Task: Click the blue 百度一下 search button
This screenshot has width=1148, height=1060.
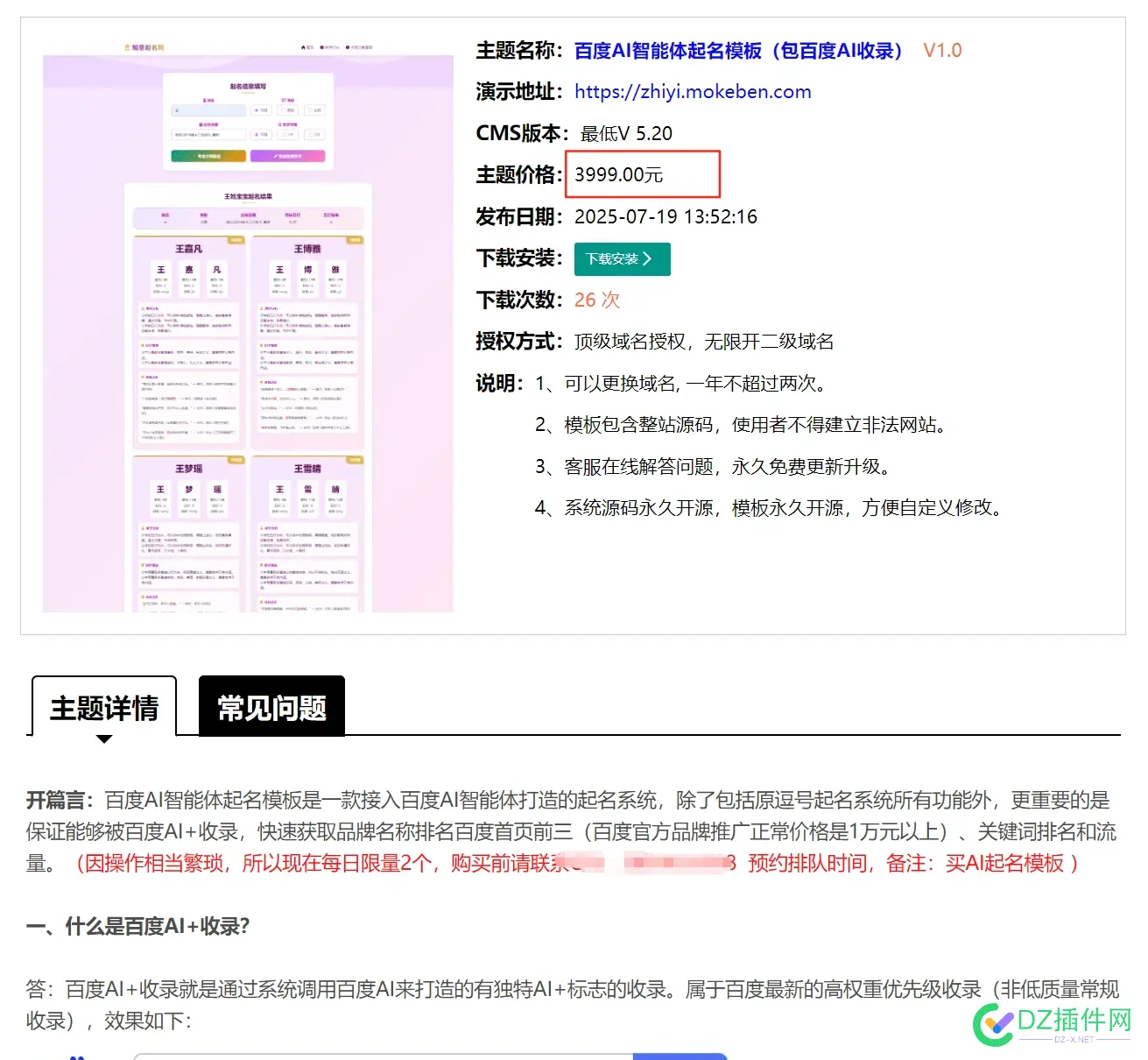Action: point(681,1056)
